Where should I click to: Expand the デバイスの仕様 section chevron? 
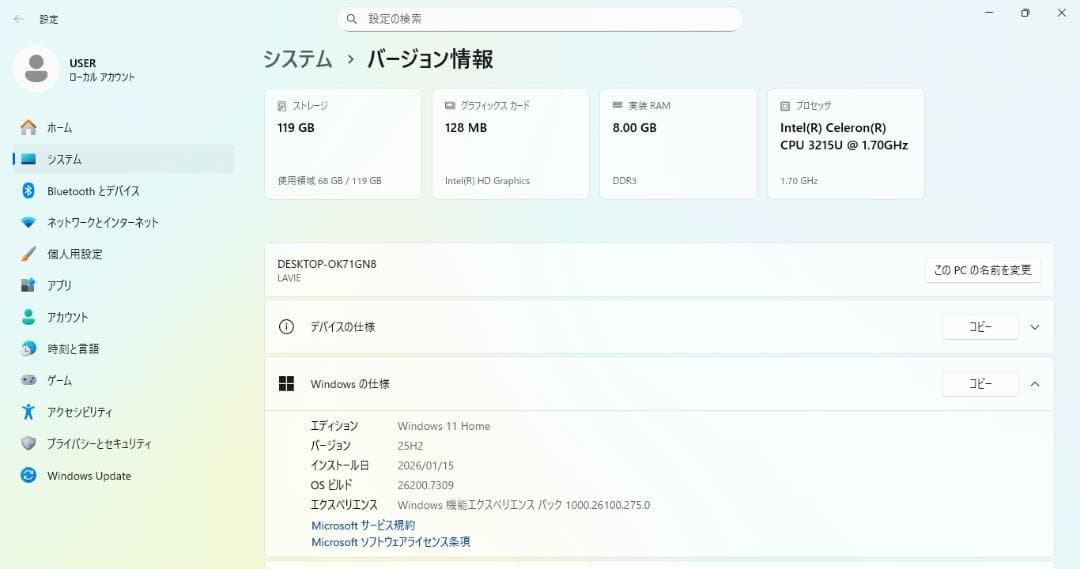[x=1035, y=327]
